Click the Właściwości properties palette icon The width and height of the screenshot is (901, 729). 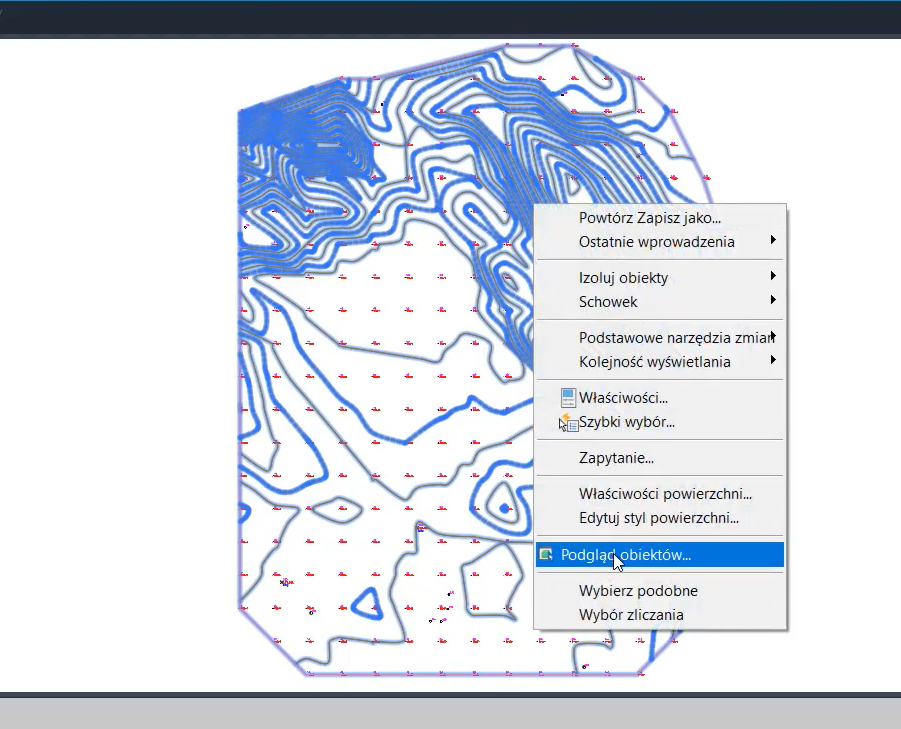568,398
